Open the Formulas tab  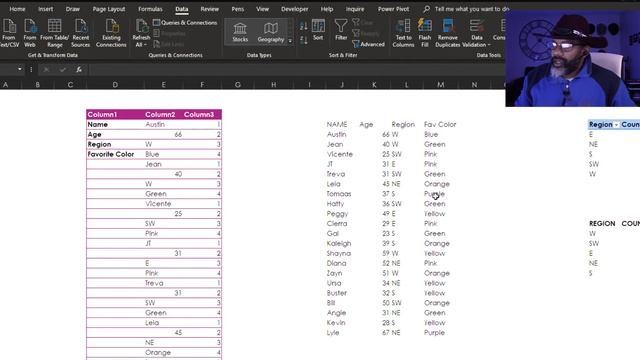pos(150,9)
